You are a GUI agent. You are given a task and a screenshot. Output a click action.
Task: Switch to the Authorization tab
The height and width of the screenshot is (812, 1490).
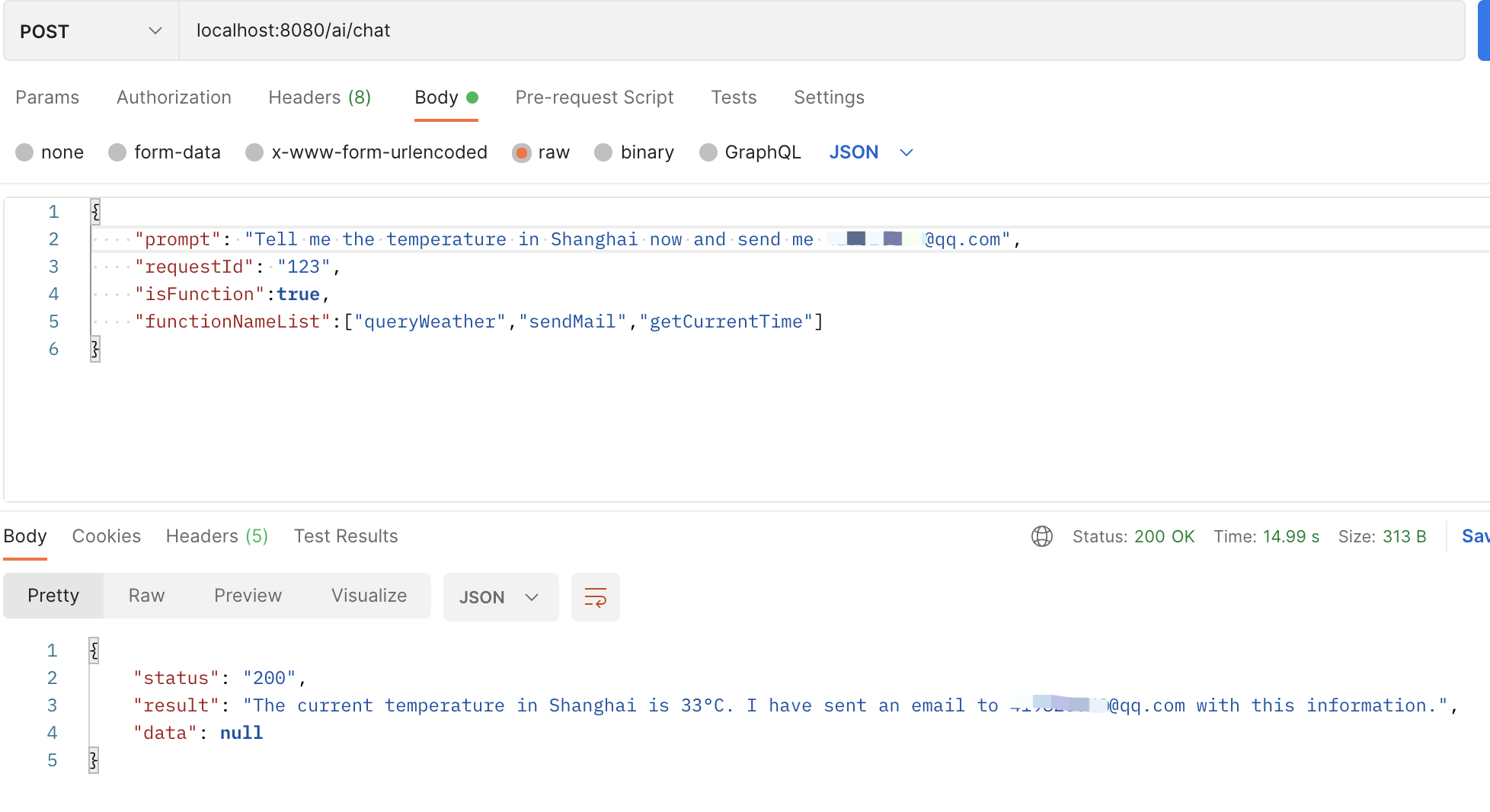pos(174,98)
